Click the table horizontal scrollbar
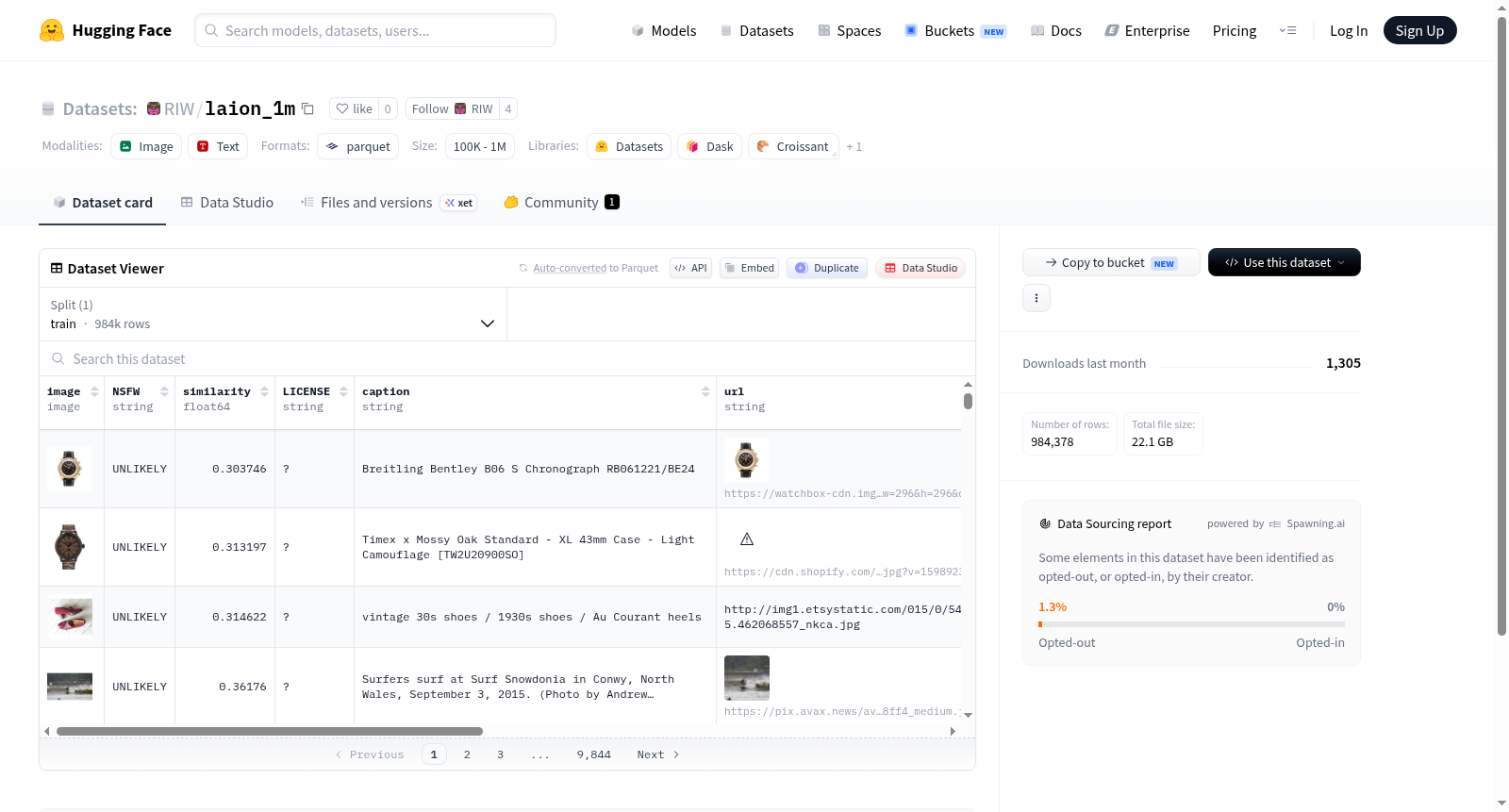 pos(270,731)
